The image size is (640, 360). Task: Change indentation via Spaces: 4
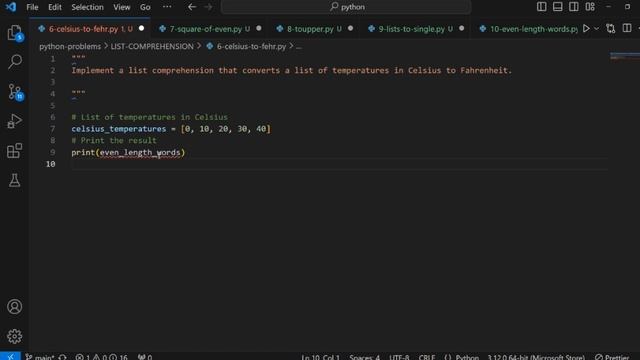364,357
